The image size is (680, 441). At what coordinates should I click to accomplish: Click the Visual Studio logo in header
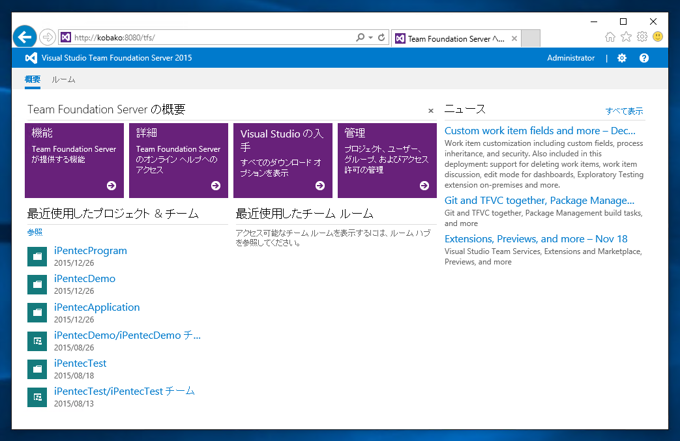[x=31, y=58]
